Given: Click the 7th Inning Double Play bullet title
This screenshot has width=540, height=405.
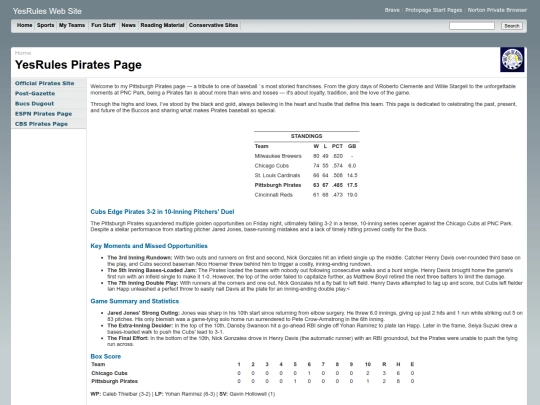Looking at the screenshot, I should pyautogui.click(x=143, y=283).
